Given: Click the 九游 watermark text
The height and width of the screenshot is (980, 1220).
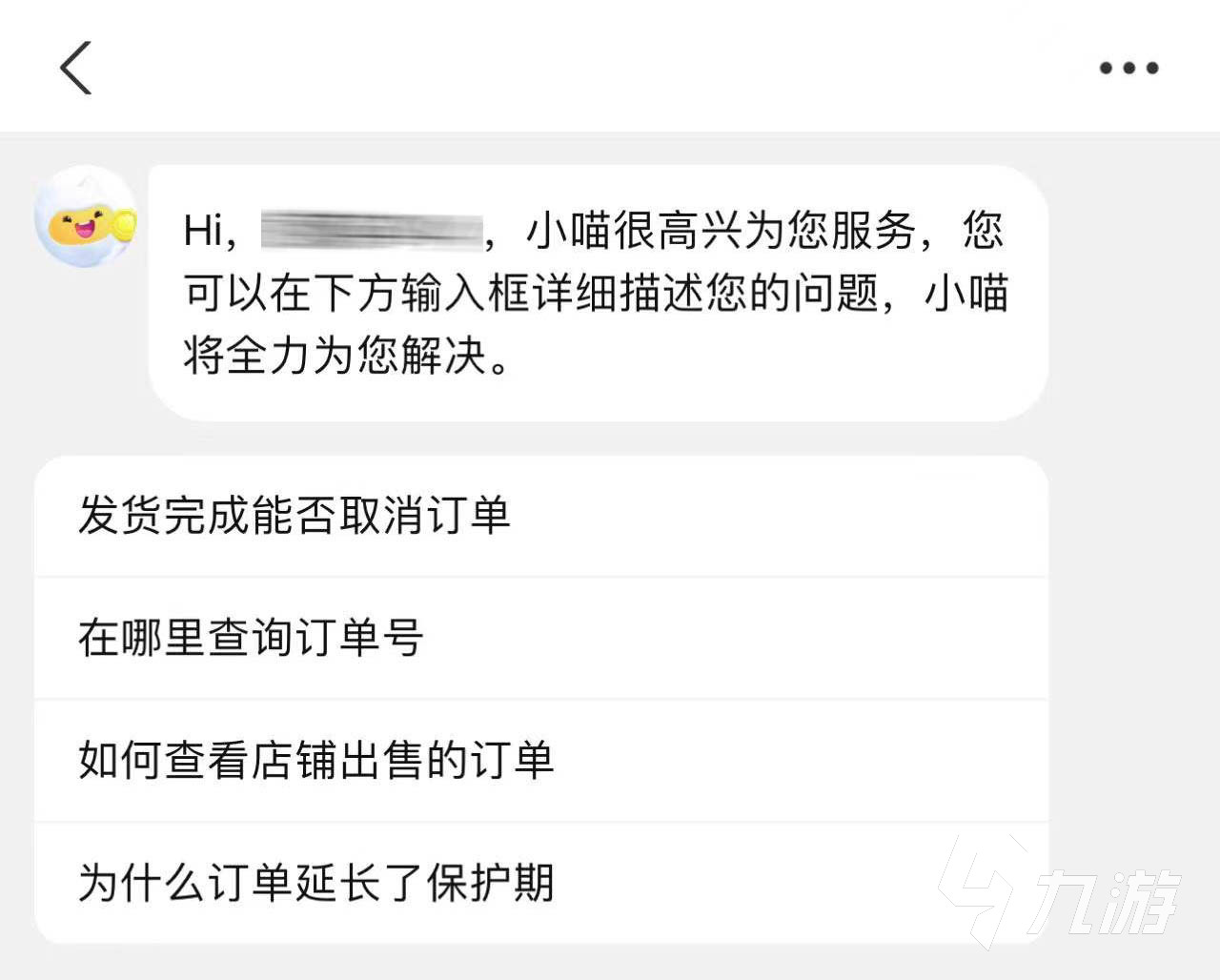Looking at the screenshot, I should click(1106, 901).
